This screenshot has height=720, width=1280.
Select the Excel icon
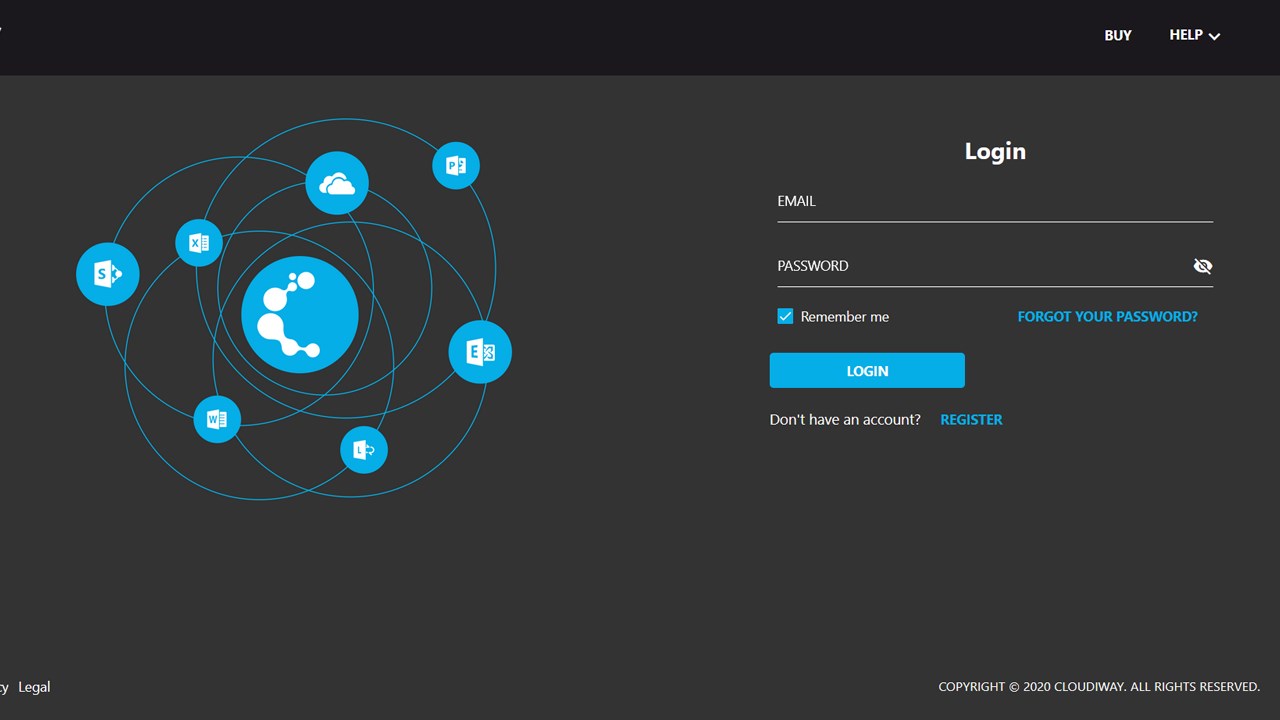(198, 242)
